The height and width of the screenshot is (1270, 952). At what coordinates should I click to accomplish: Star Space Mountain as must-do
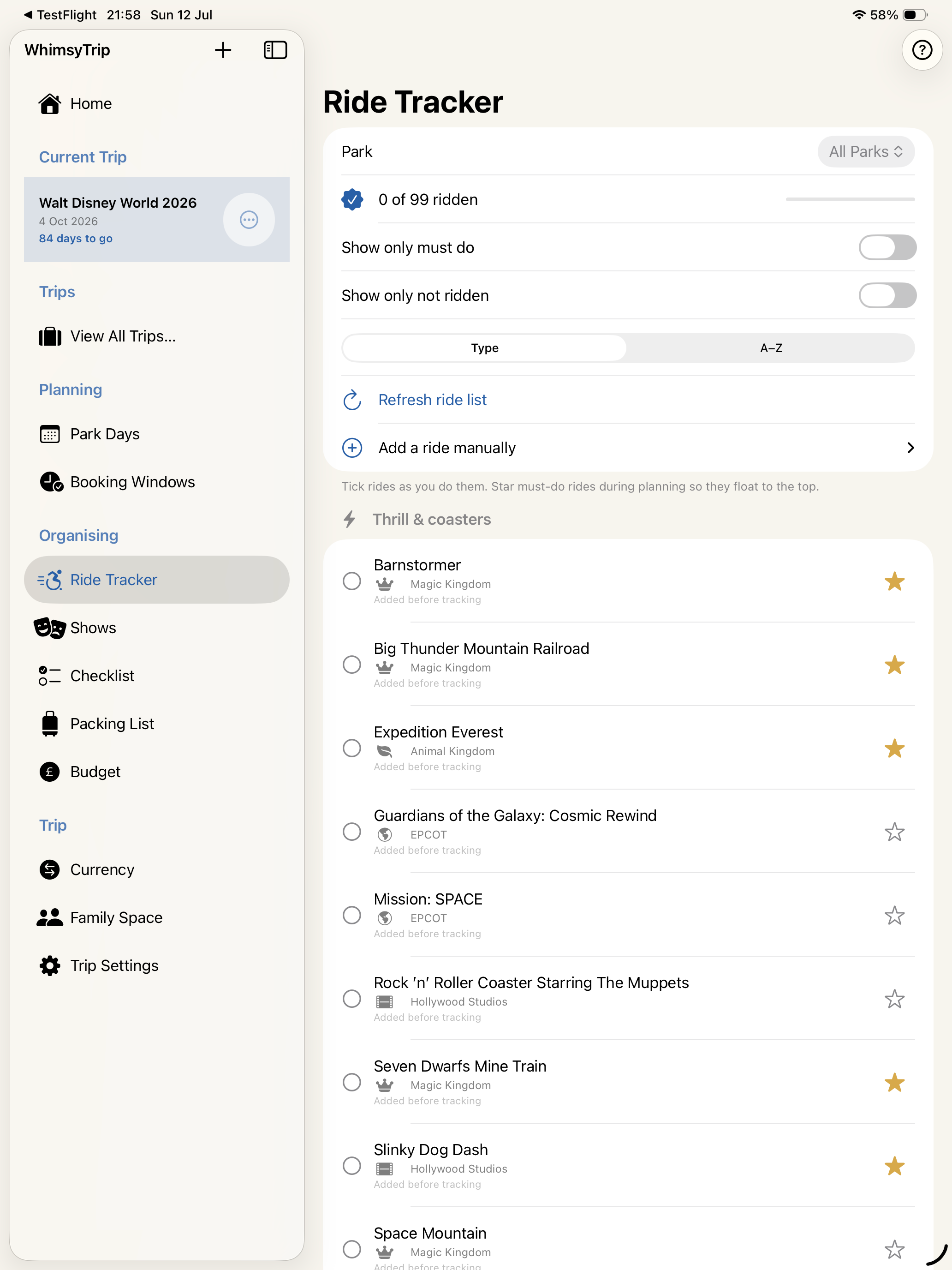pyautogui.click(x=894, y=1249)
